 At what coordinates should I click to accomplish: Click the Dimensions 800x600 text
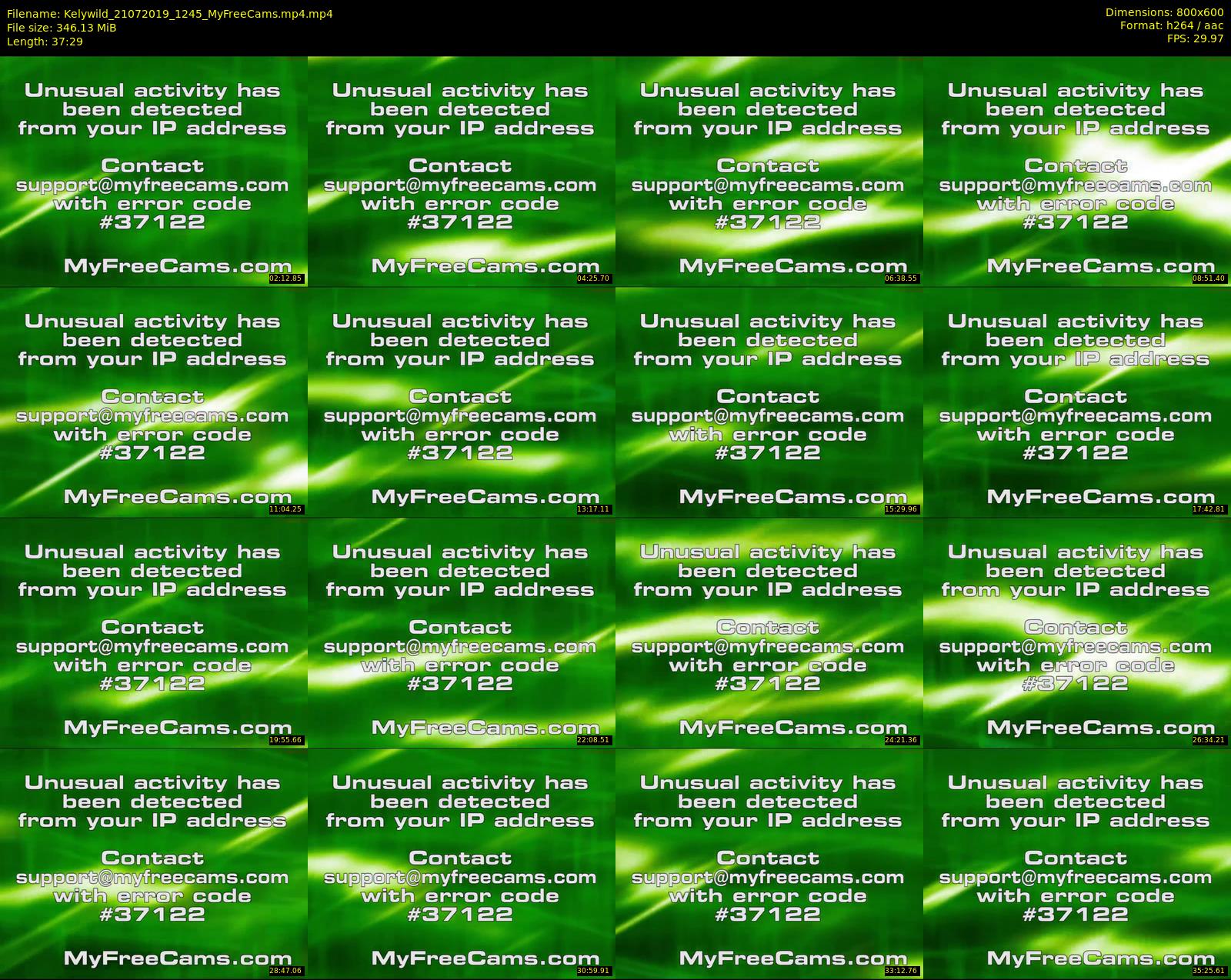[x=1164, y=12]
